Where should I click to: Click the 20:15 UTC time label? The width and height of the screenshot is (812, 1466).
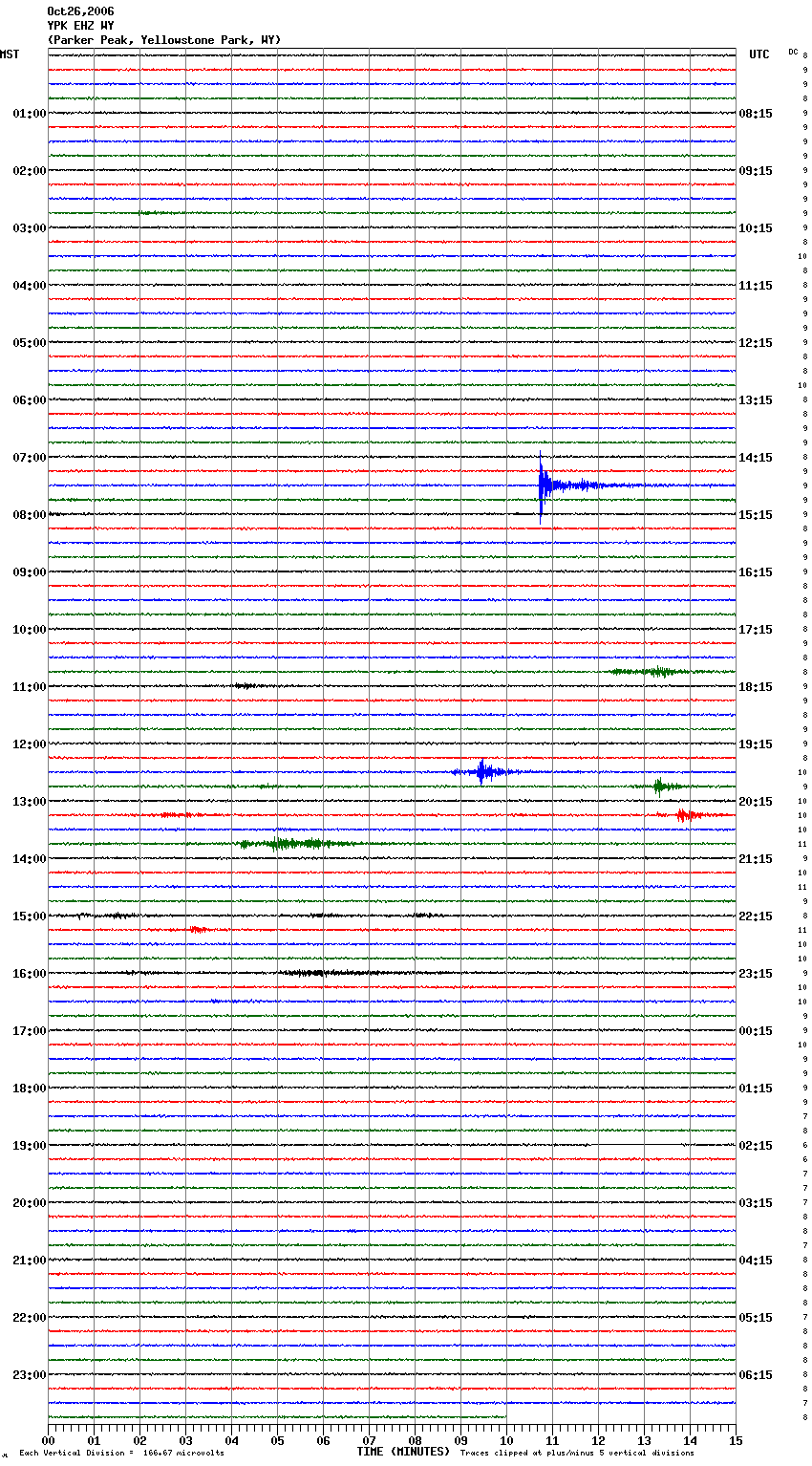(756, 802)
